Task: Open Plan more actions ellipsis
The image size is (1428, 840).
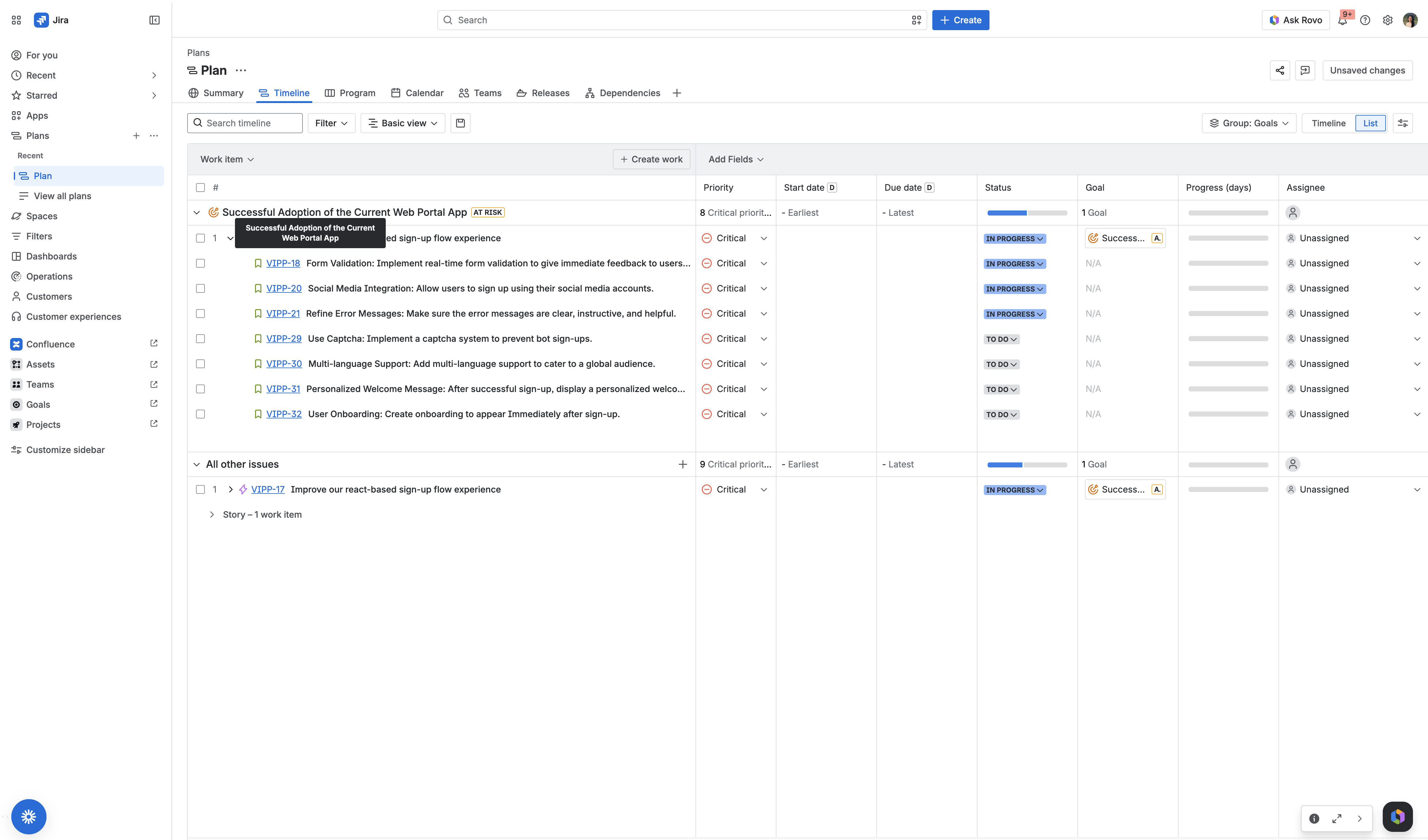Action: point(241,70)
